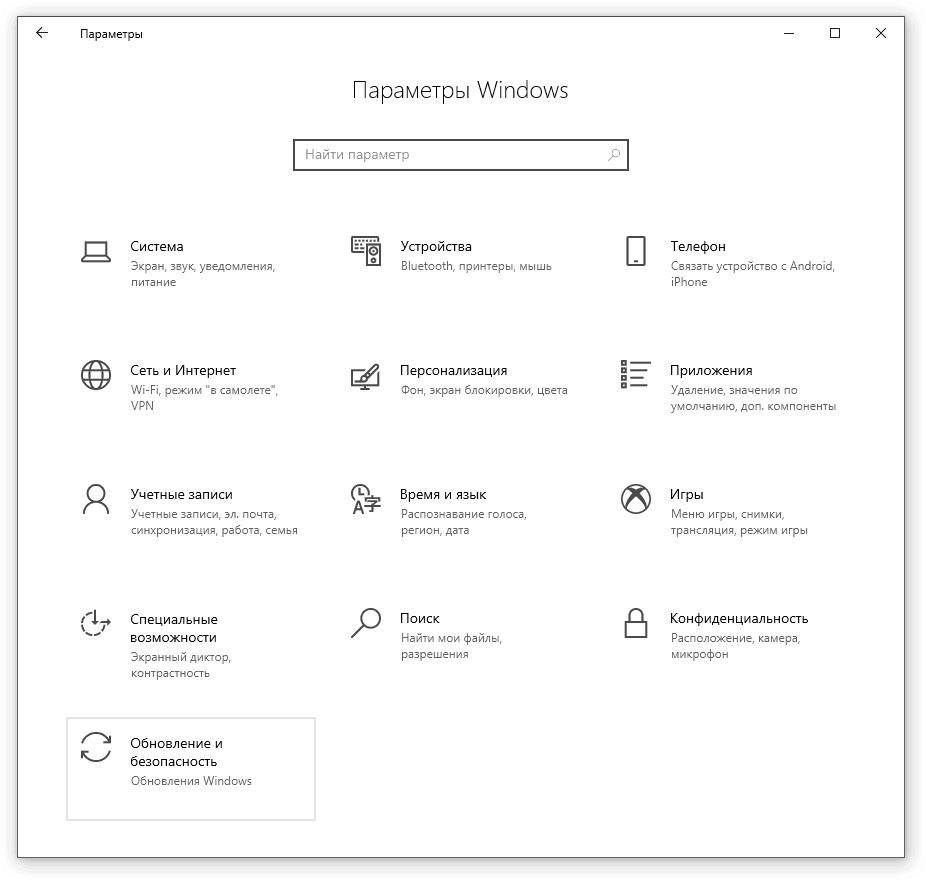Open the Конфиденциальность settings title
The width and height of the screenshot is (926, 880).
tap(739, 618)
